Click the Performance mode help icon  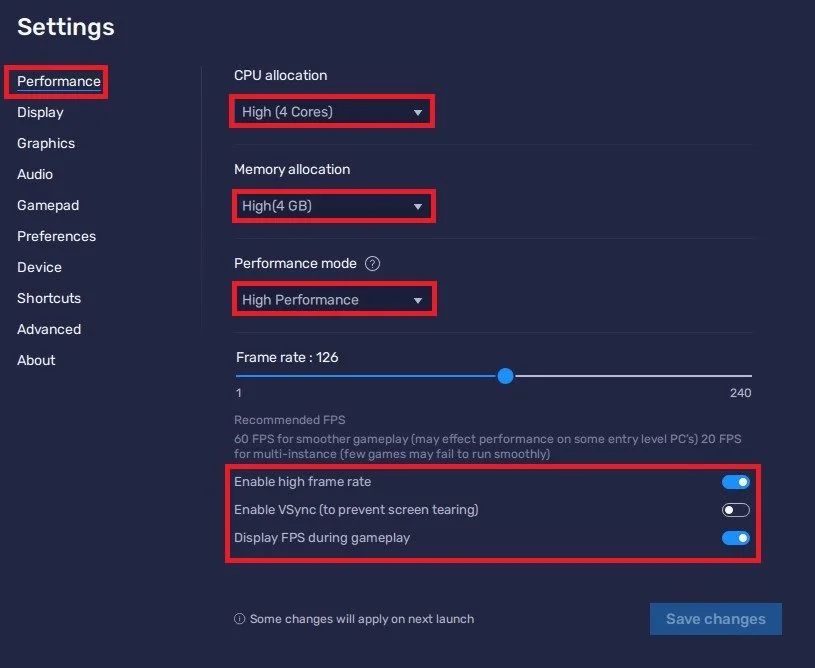point(372,264)
